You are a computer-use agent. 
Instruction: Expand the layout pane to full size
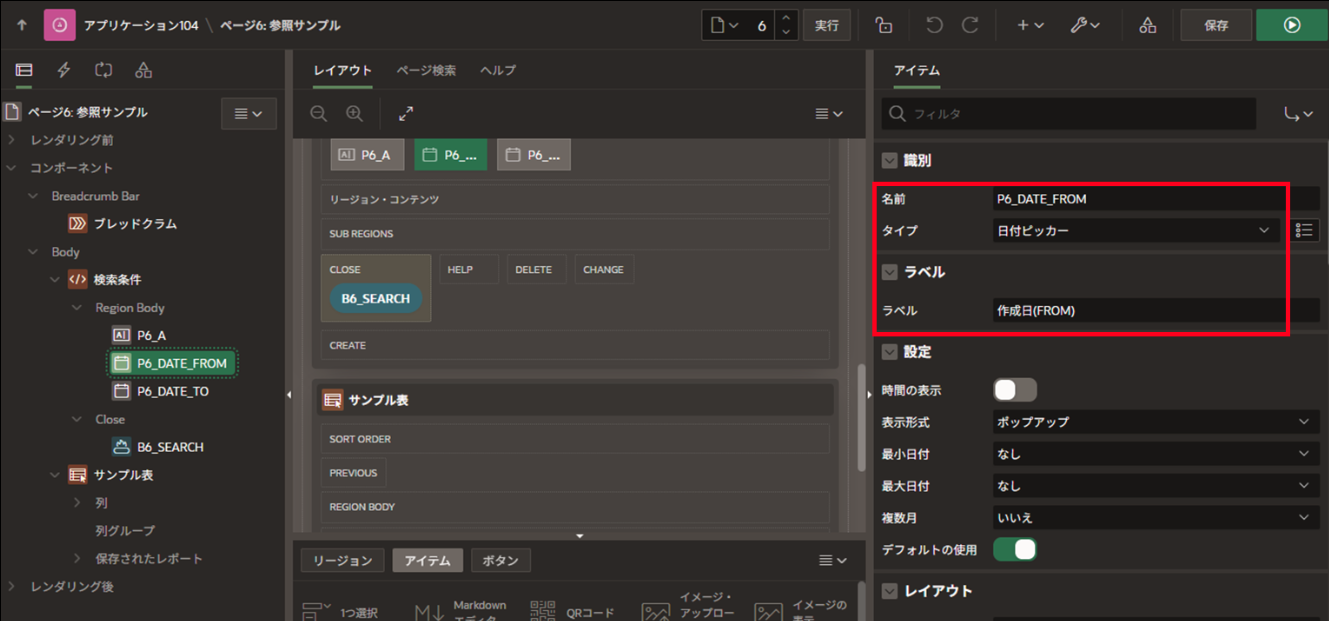405,114
